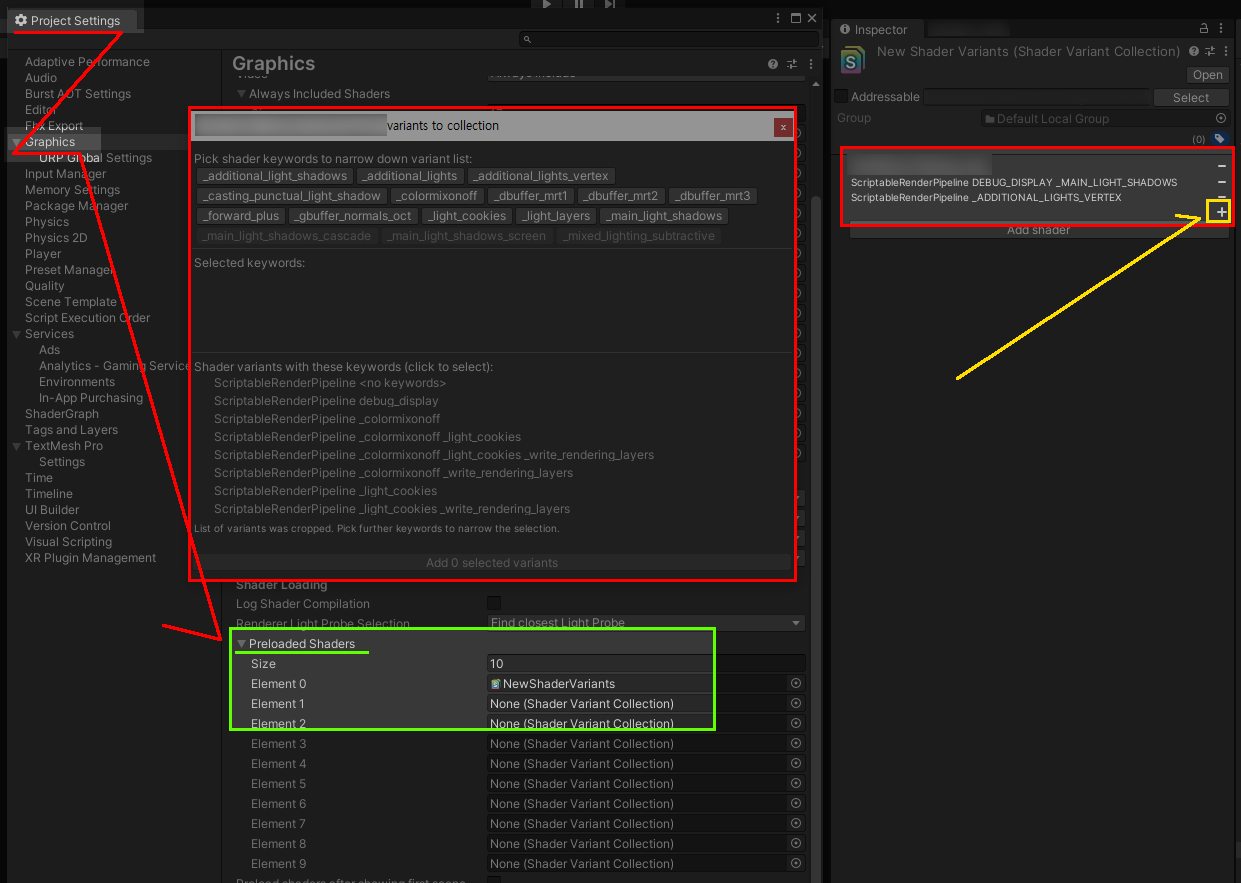
Task: Select Quality in settings list
Action: pos(45,286)
